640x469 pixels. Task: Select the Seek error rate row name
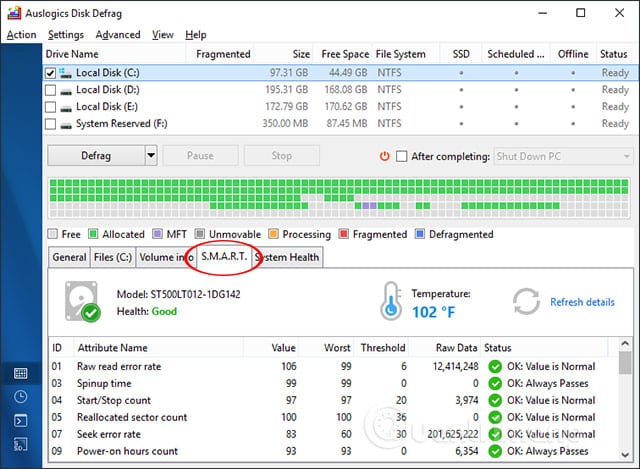click(109, 434)
